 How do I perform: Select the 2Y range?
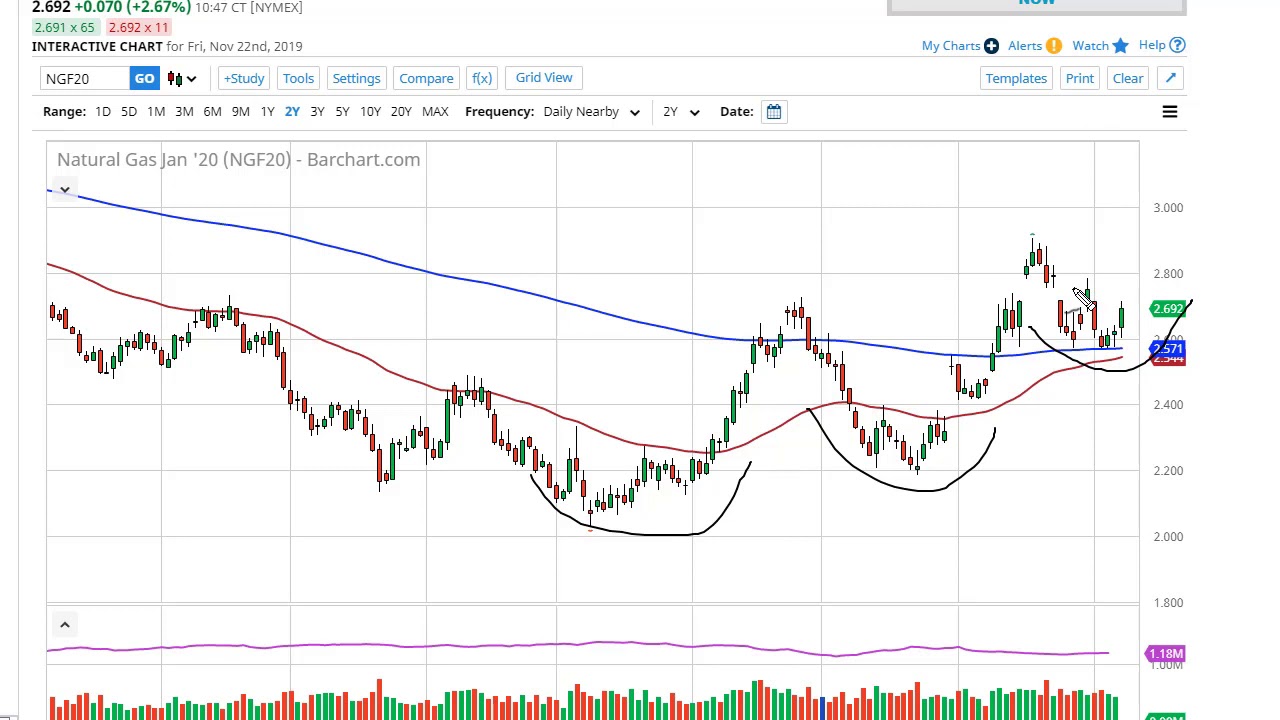click(292, 111)
